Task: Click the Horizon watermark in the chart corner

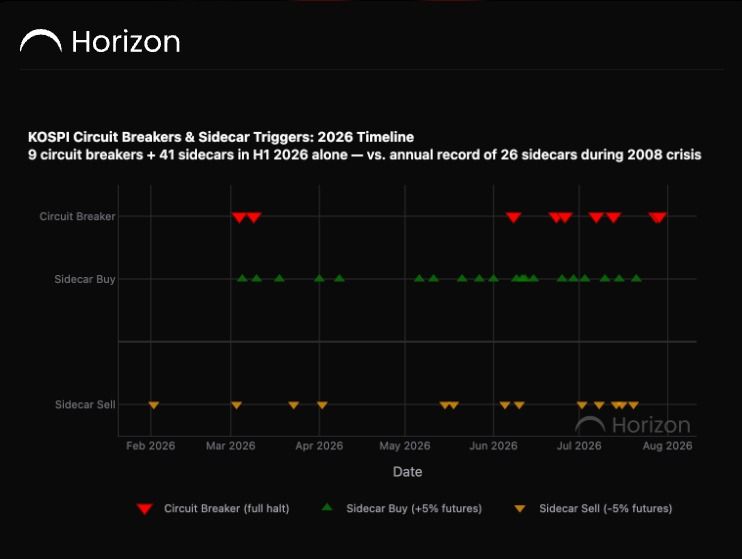Action: click(x=633, y=425)
